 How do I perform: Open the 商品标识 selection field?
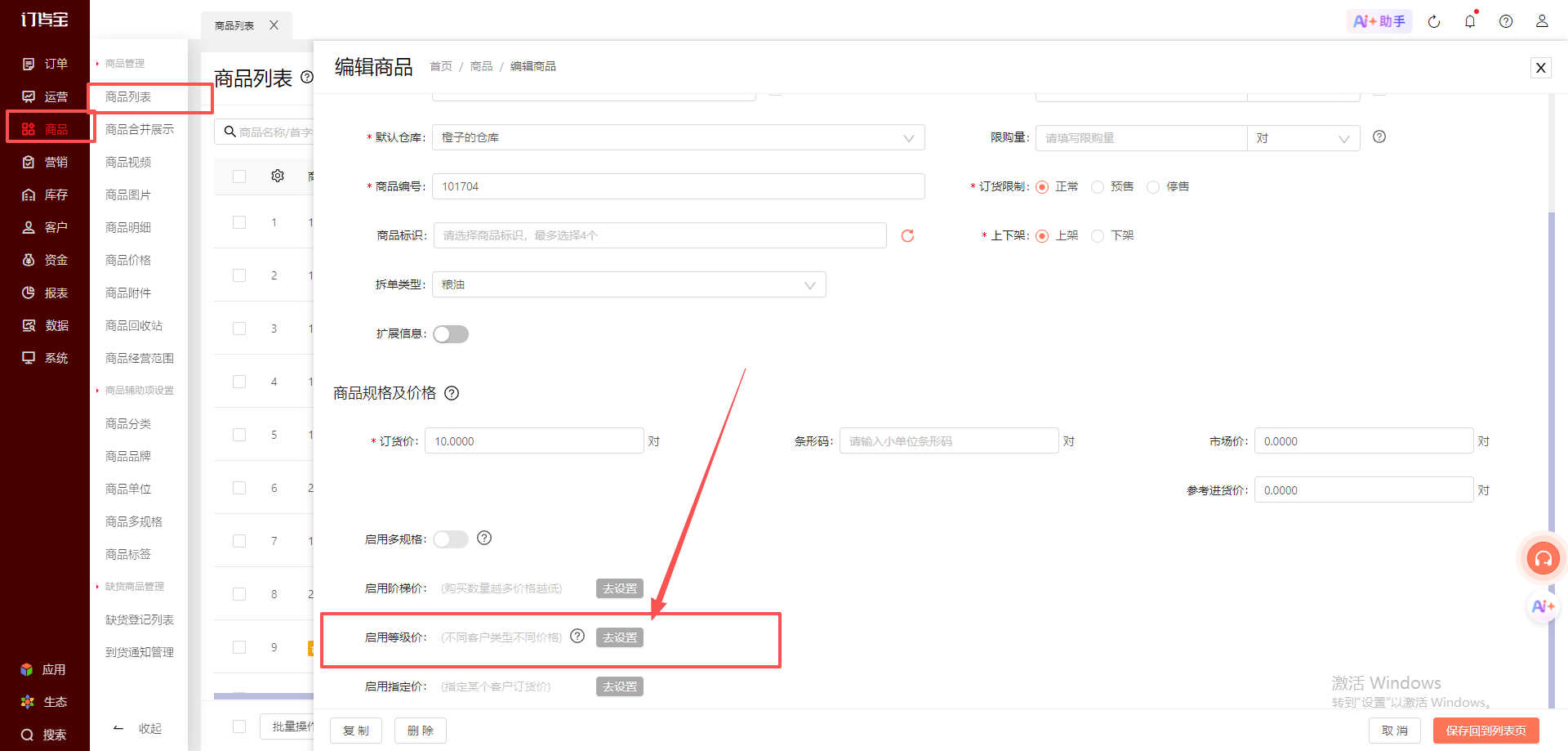coord(660,235)
